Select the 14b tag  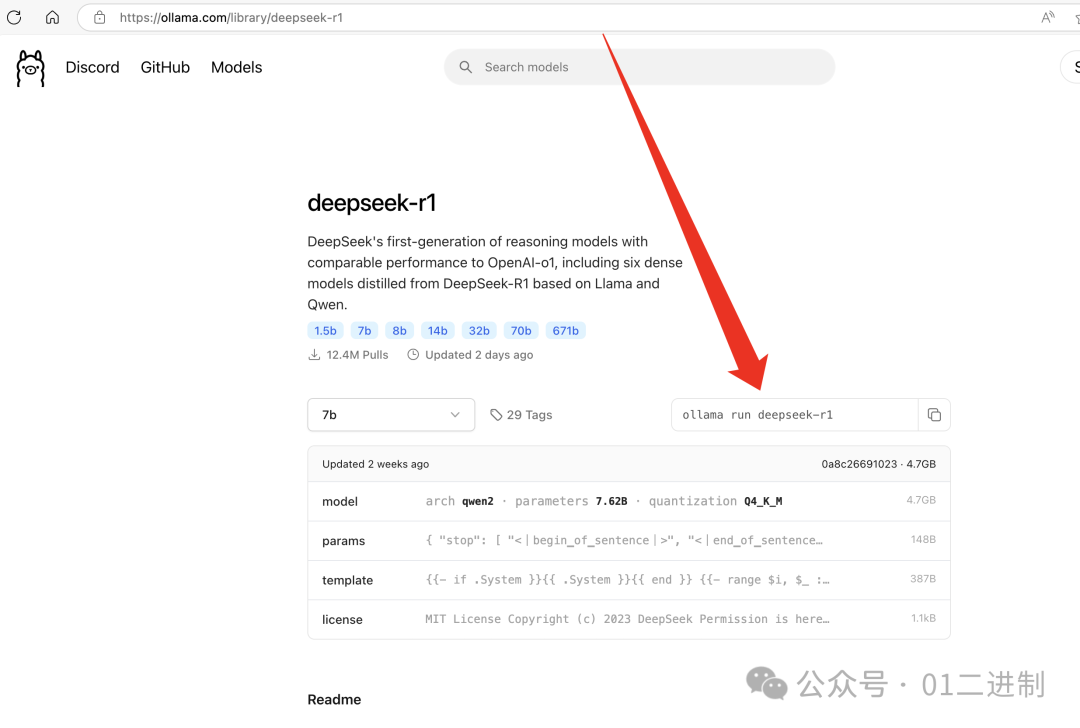(x=437, y=331)
